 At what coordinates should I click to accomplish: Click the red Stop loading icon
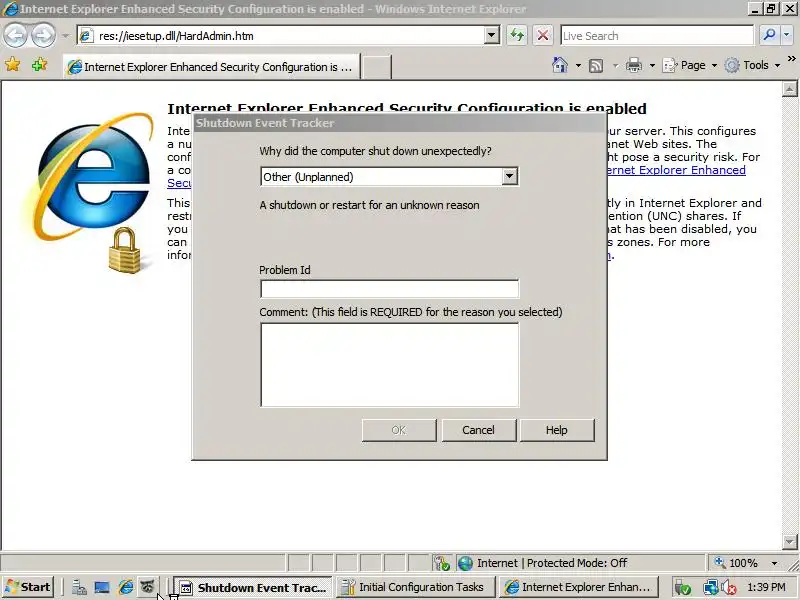543,36
